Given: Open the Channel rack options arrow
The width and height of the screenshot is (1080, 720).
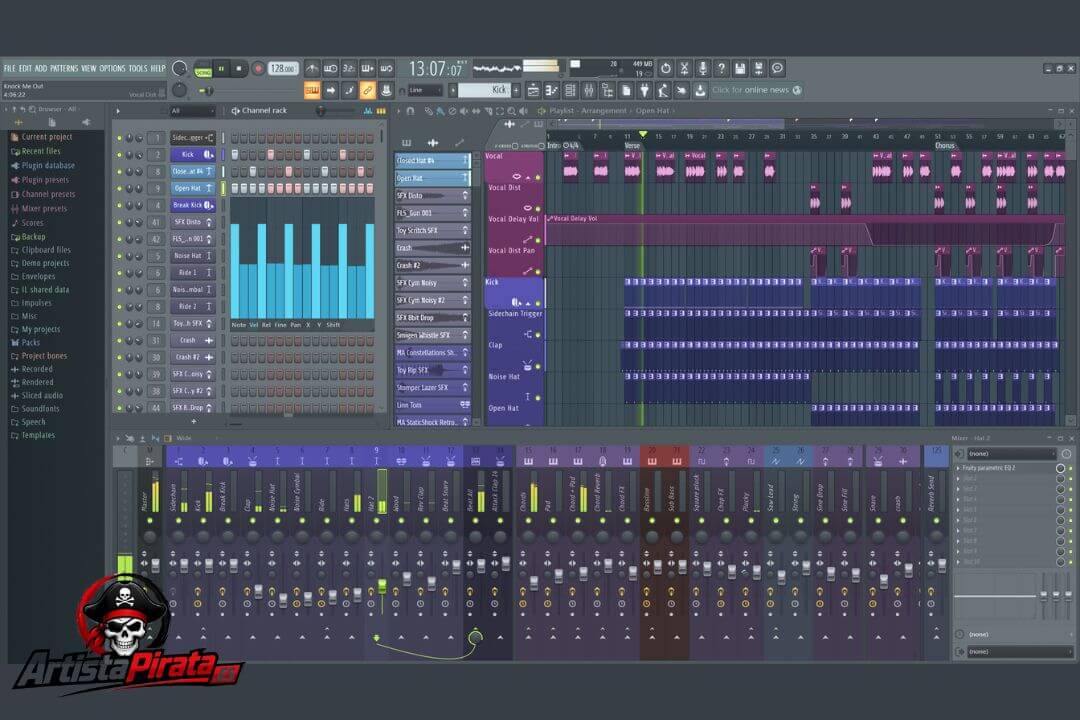Looking at the screenshot, I should coord(118,111).
